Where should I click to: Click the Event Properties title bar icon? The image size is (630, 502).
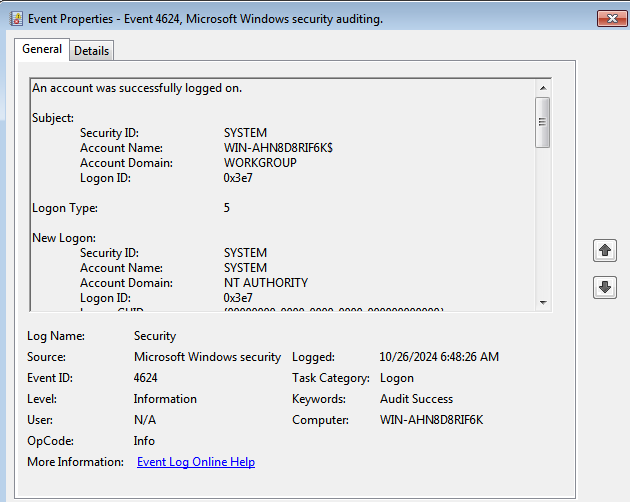click(16, 18)
